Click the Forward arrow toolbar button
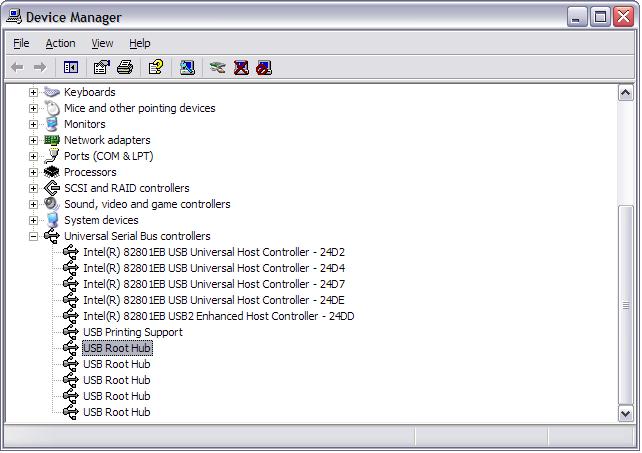Viewport: 642px width, 453px height. (40, 67)
